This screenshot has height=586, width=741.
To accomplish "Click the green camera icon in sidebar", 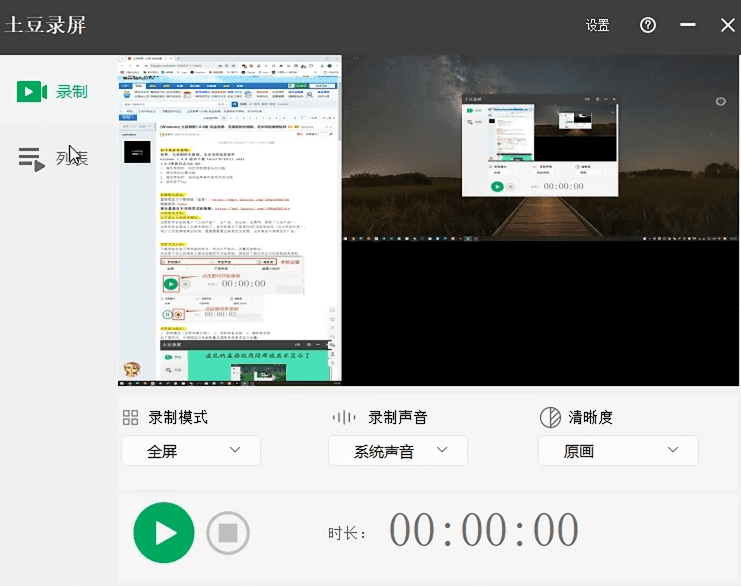I will pos(32,92).
